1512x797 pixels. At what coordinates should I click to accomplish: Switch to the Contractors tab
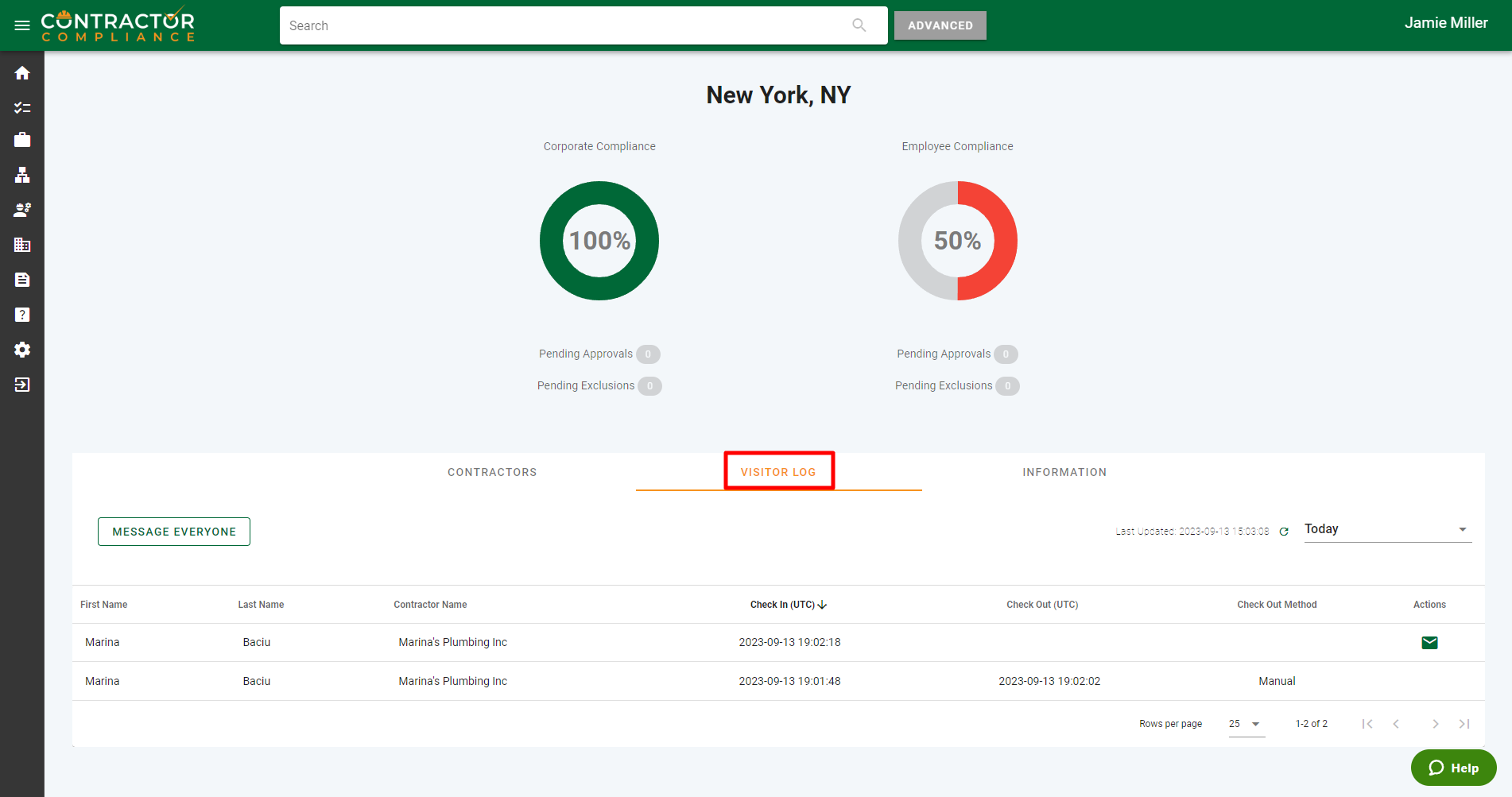click(x=492, y=472)
